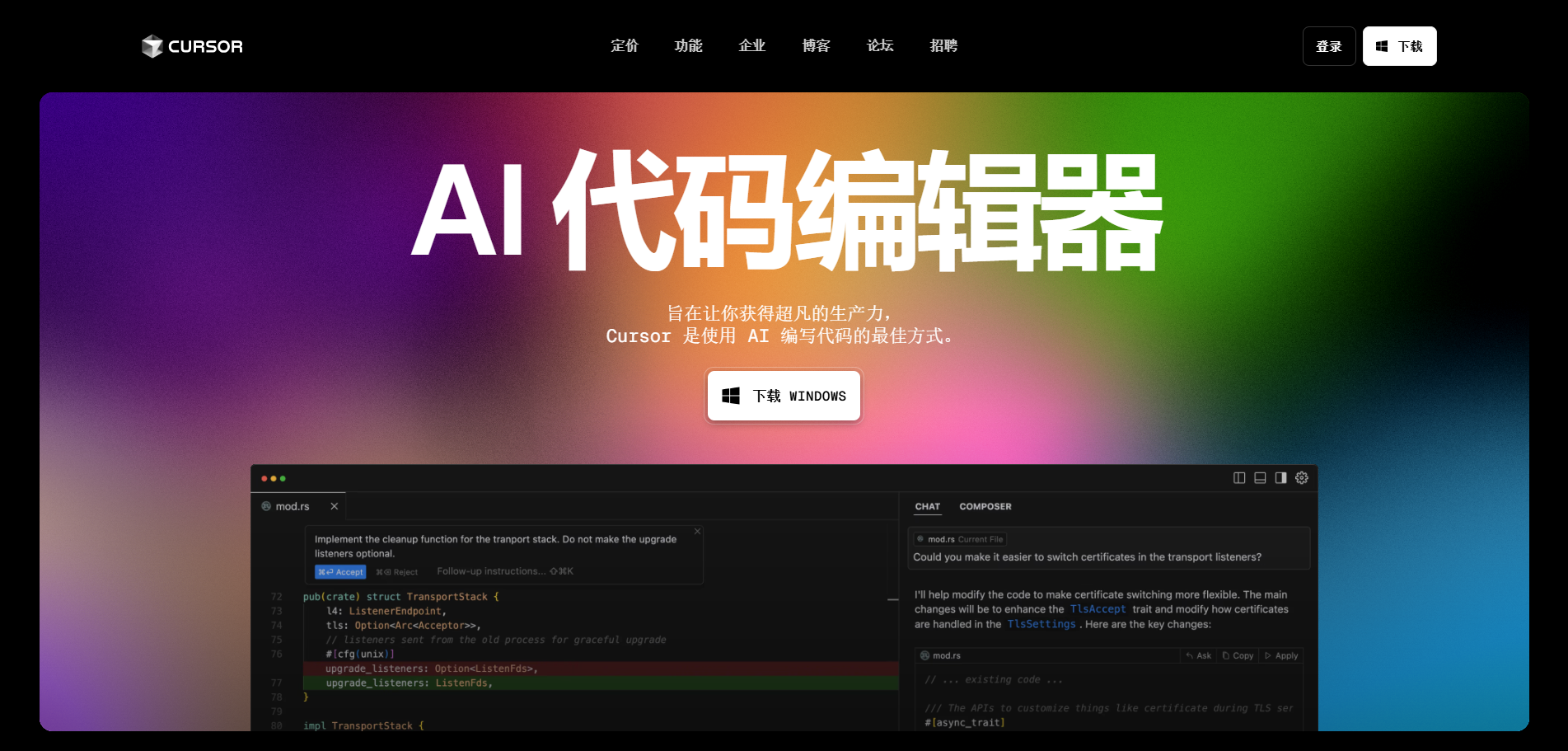Click the TlsAccept code link
Image resolution: width=1568 pixels, height=751 pixels.
click(1098, 609)
